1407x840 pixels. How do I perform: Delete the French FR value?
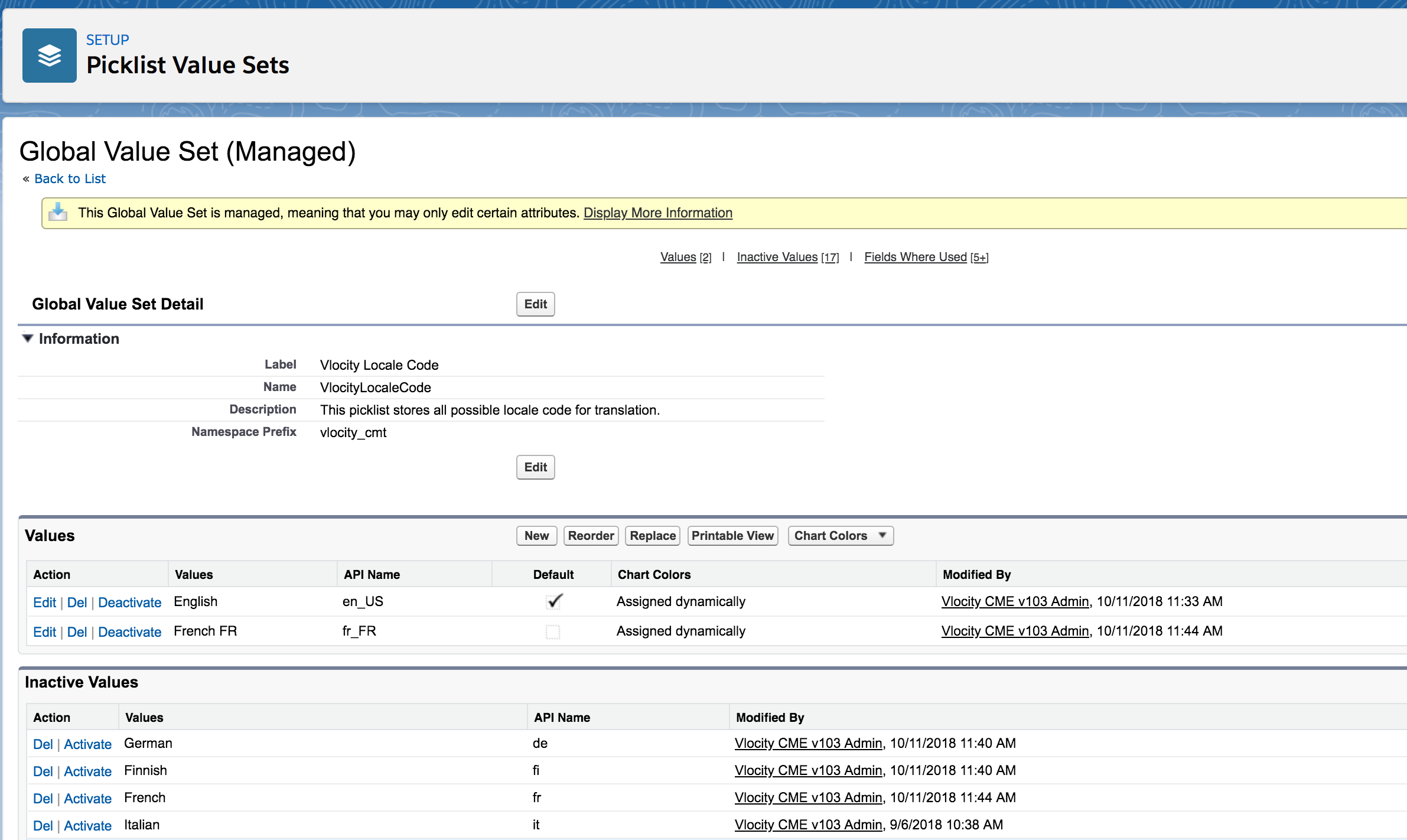77,632
